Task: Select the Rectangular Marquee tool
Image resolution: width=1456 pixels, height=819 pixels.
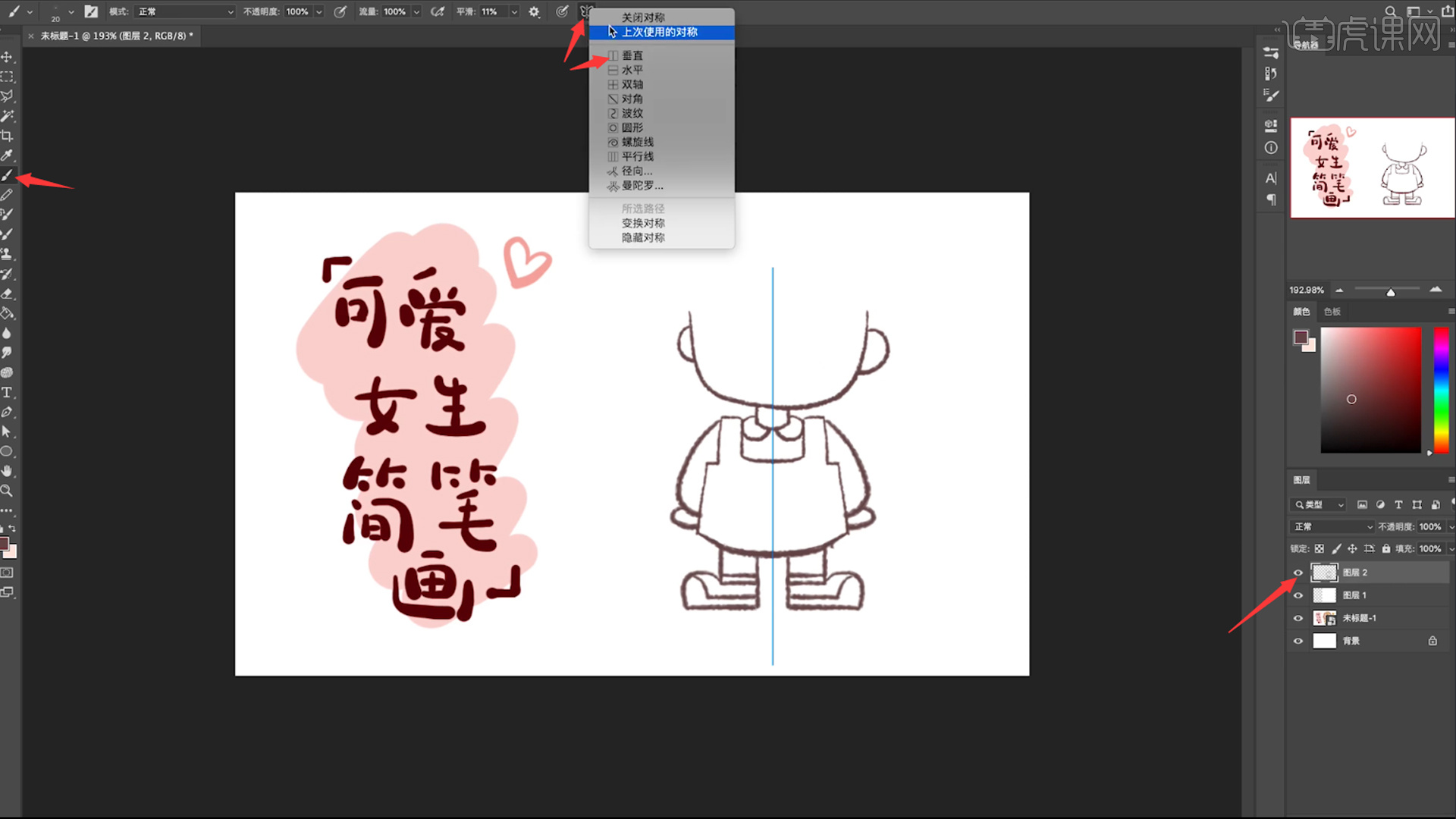Action: pyautogui.click(x=7, y=77)
